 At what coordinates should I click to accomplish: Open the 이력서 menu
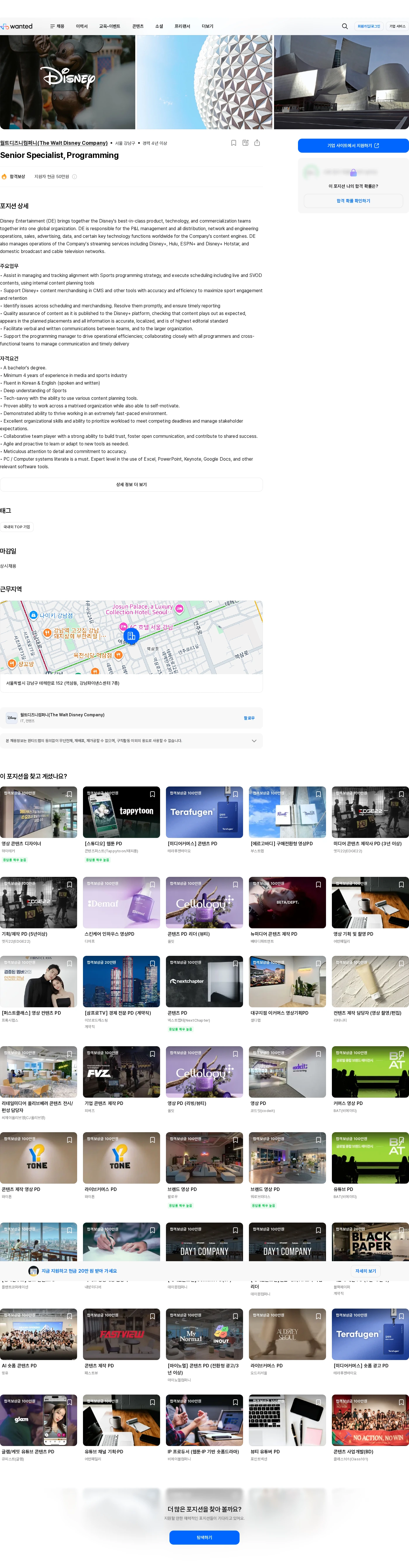[x=82, y=26]
